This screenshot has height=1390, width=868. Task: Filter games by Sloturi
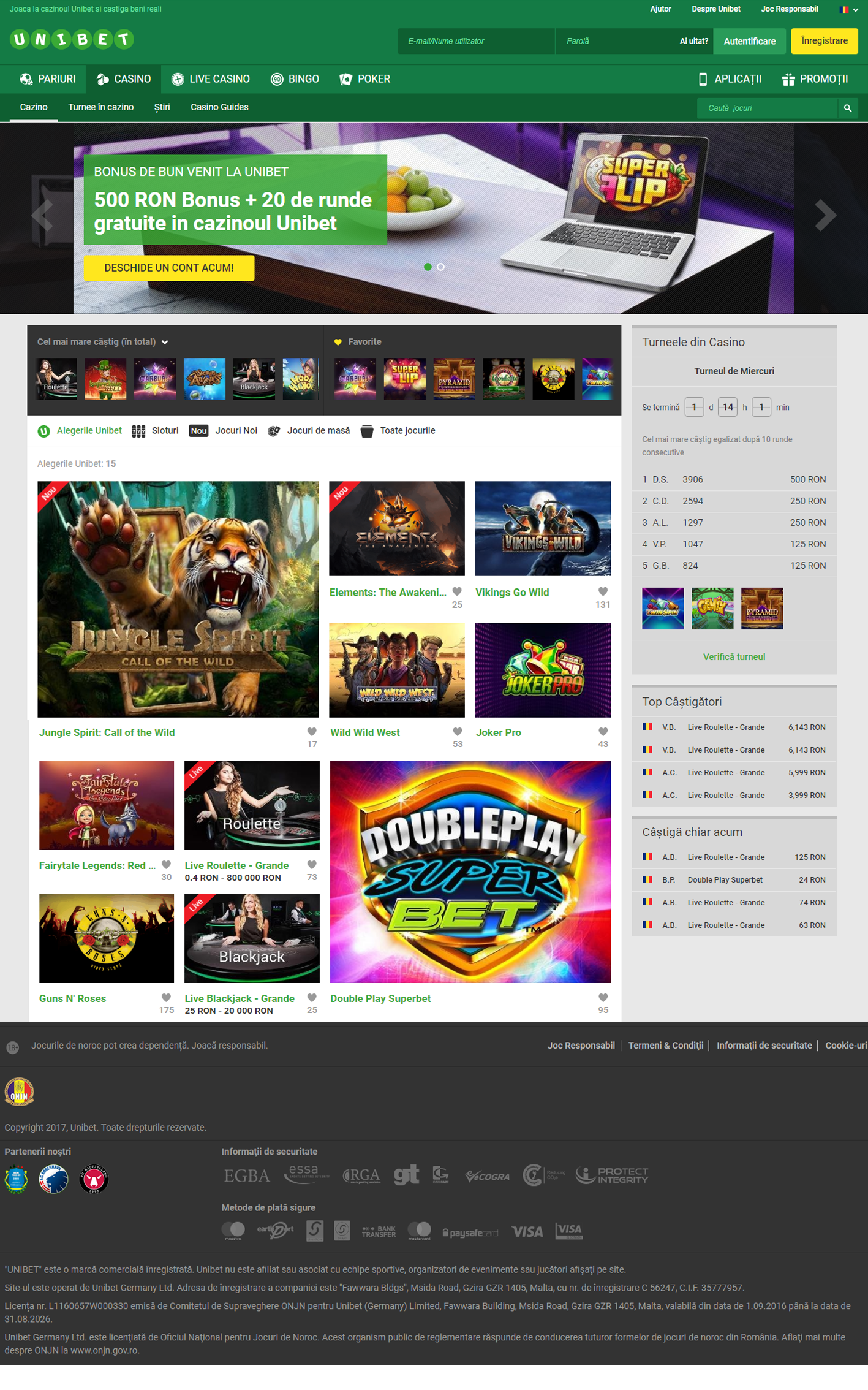click(156, 431)
